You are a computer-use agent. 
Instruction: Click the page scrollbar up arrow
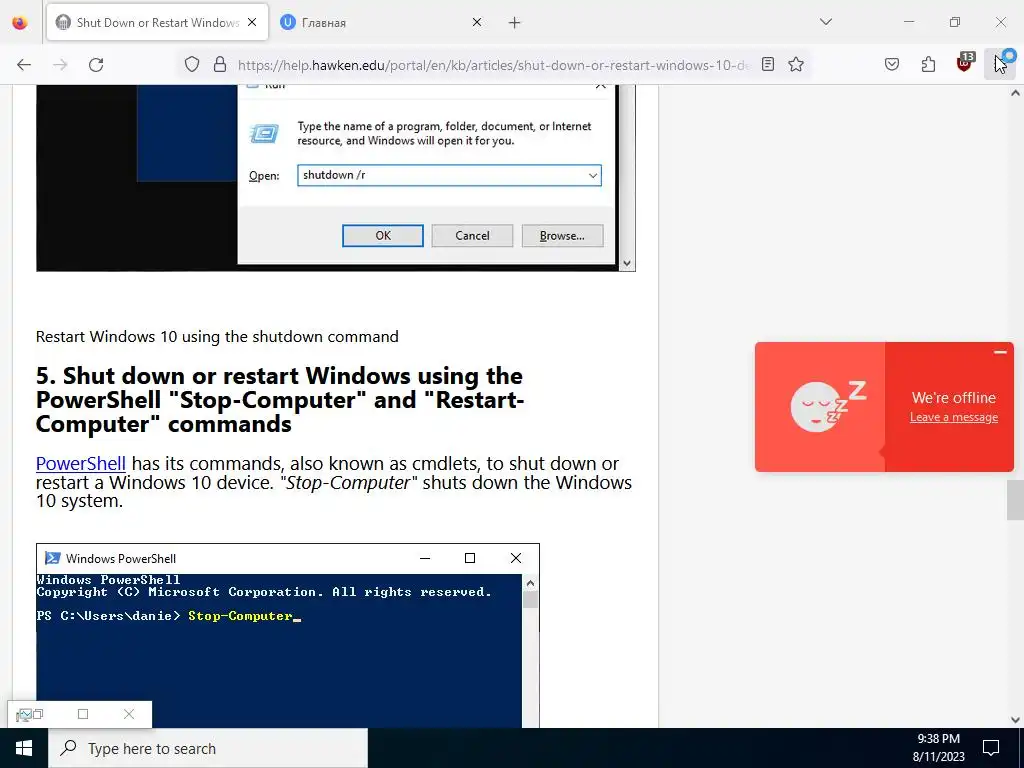[1015, 93]
